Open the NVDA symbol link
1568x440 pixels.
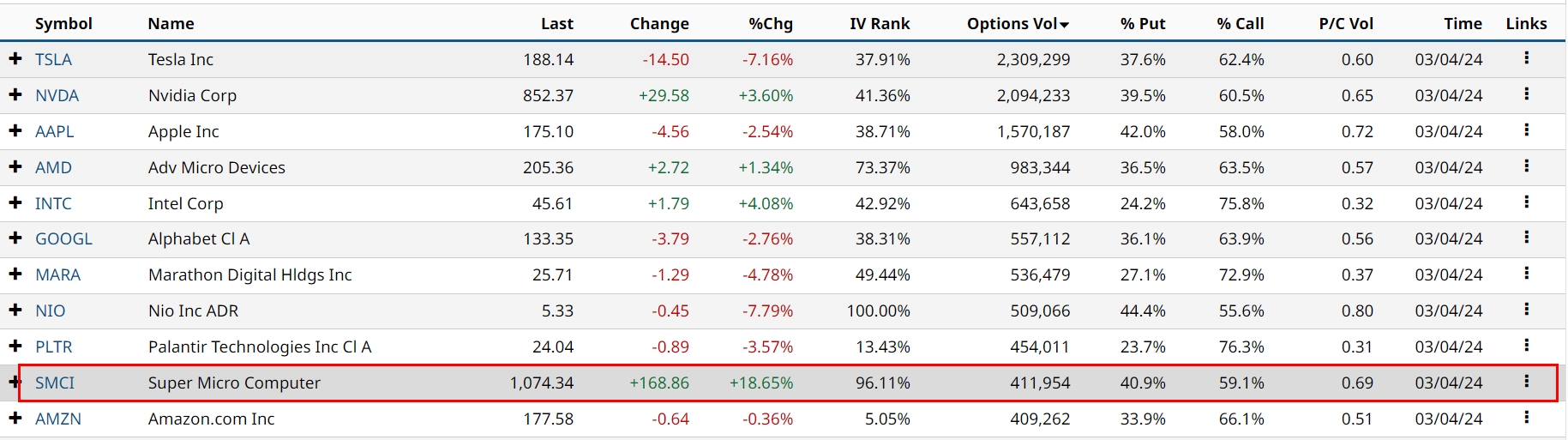tap(57, 95)
